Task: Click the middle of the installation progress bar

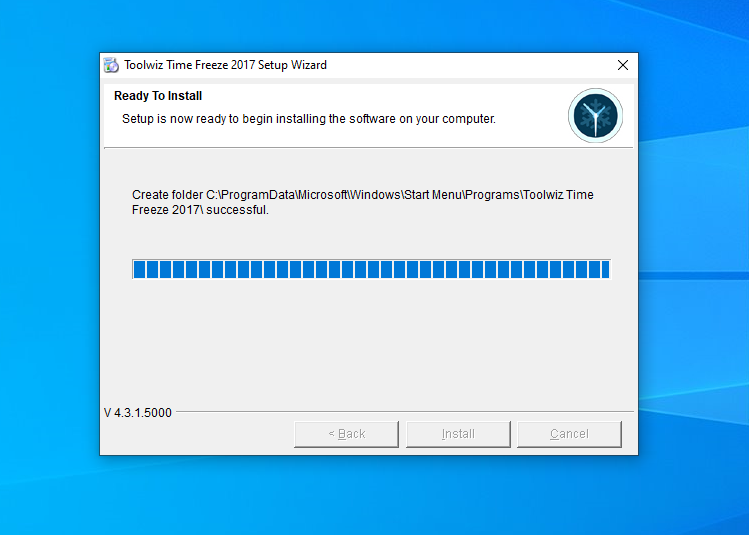Action: [x=371, y=269]
